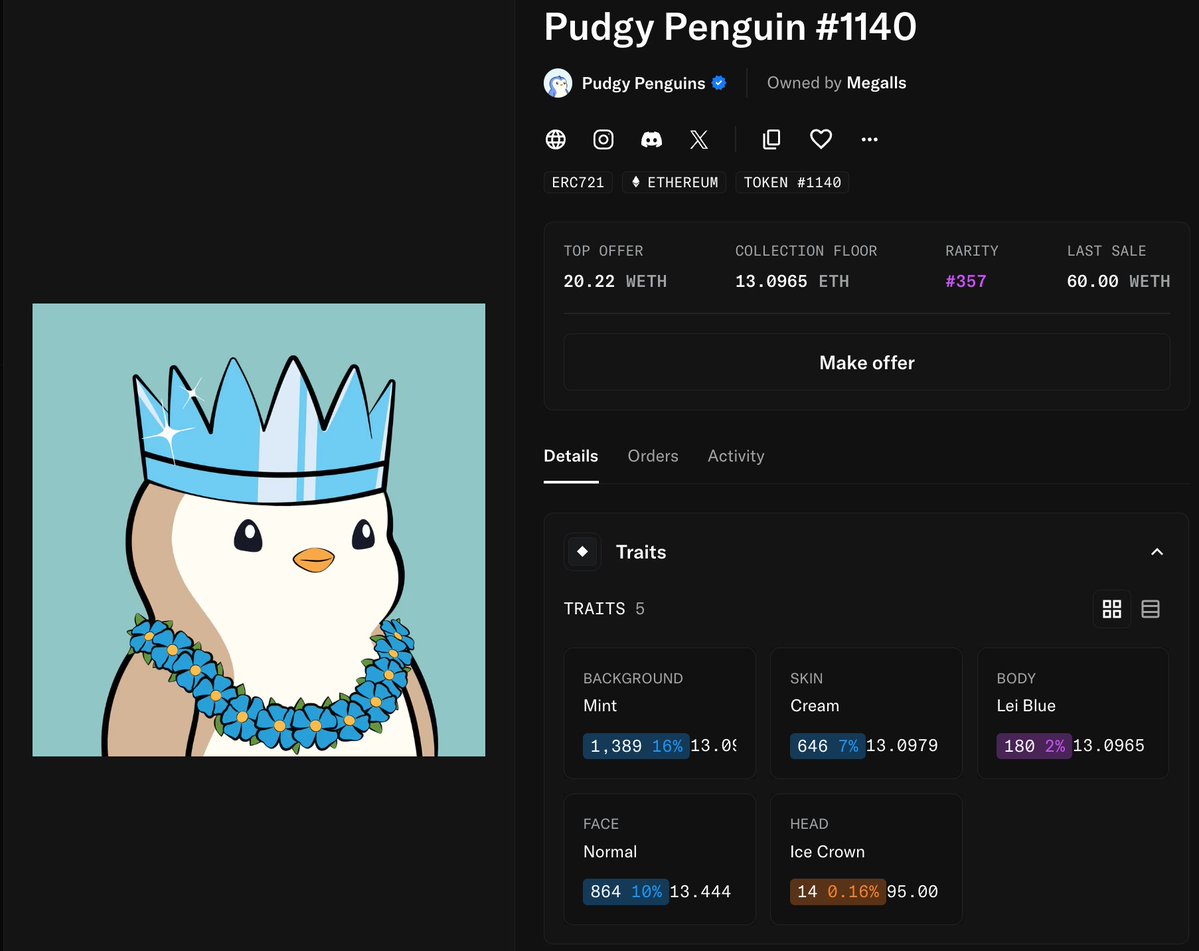
Task: Click the last sale 60.00 WETH
Action: [x=1118, y=281]
